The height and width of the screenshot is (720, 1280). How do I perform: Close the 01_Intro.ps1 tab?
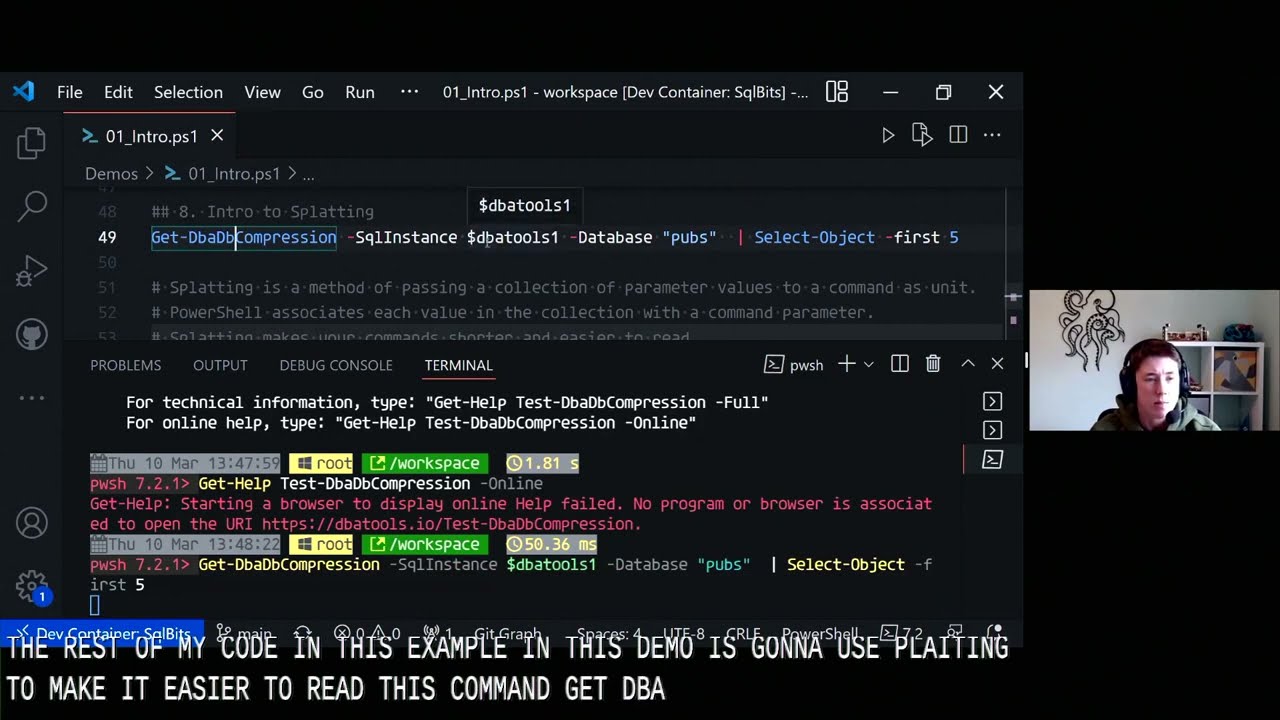217,136
